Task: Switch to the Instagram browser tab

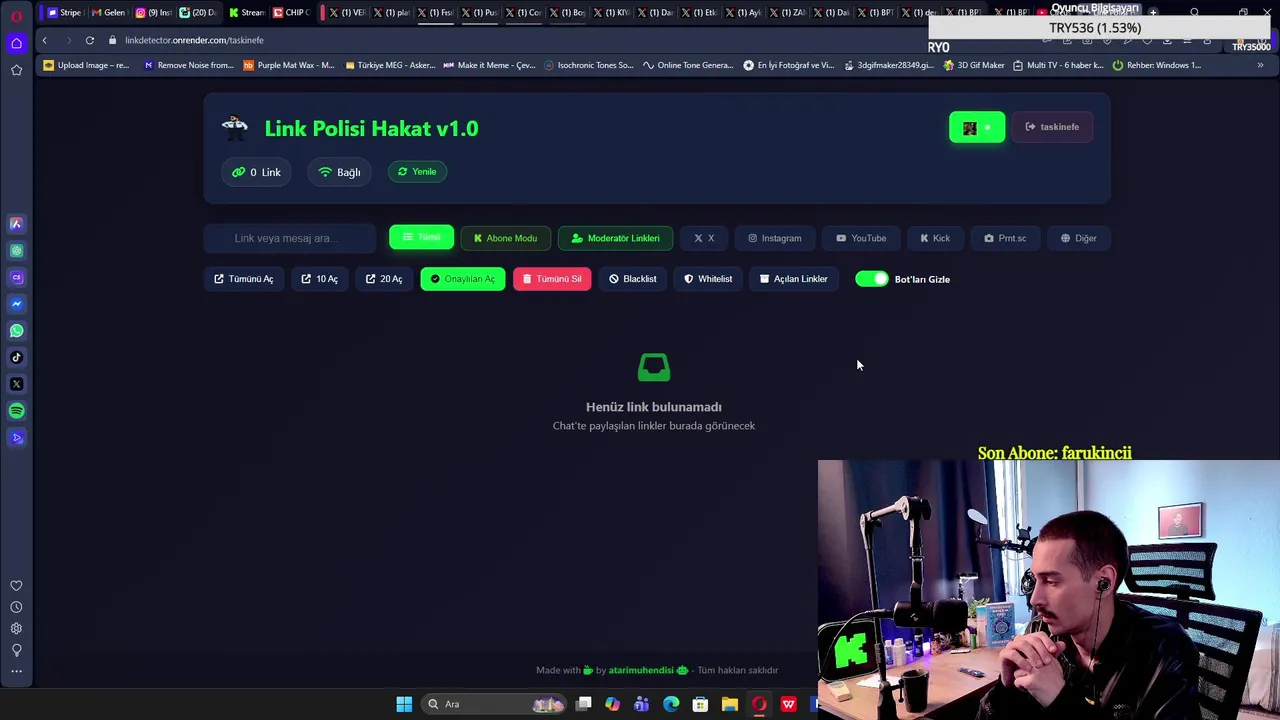Action: tap(153, 13)
